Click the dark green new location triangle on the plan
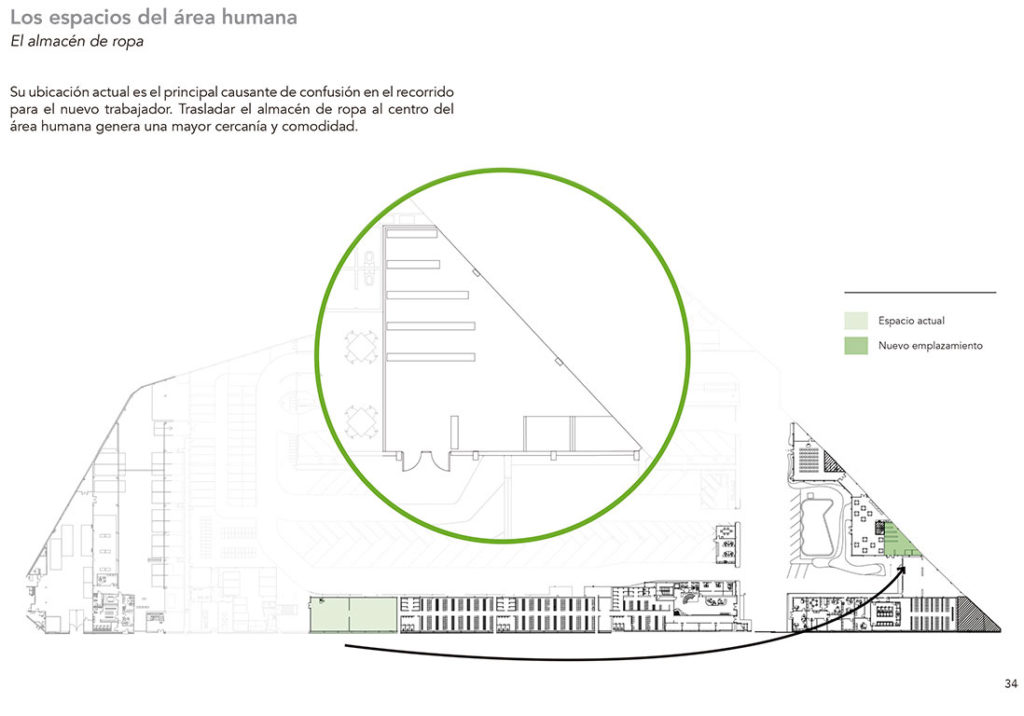Viewport: 1024px width, 716px height. point(901,540)
